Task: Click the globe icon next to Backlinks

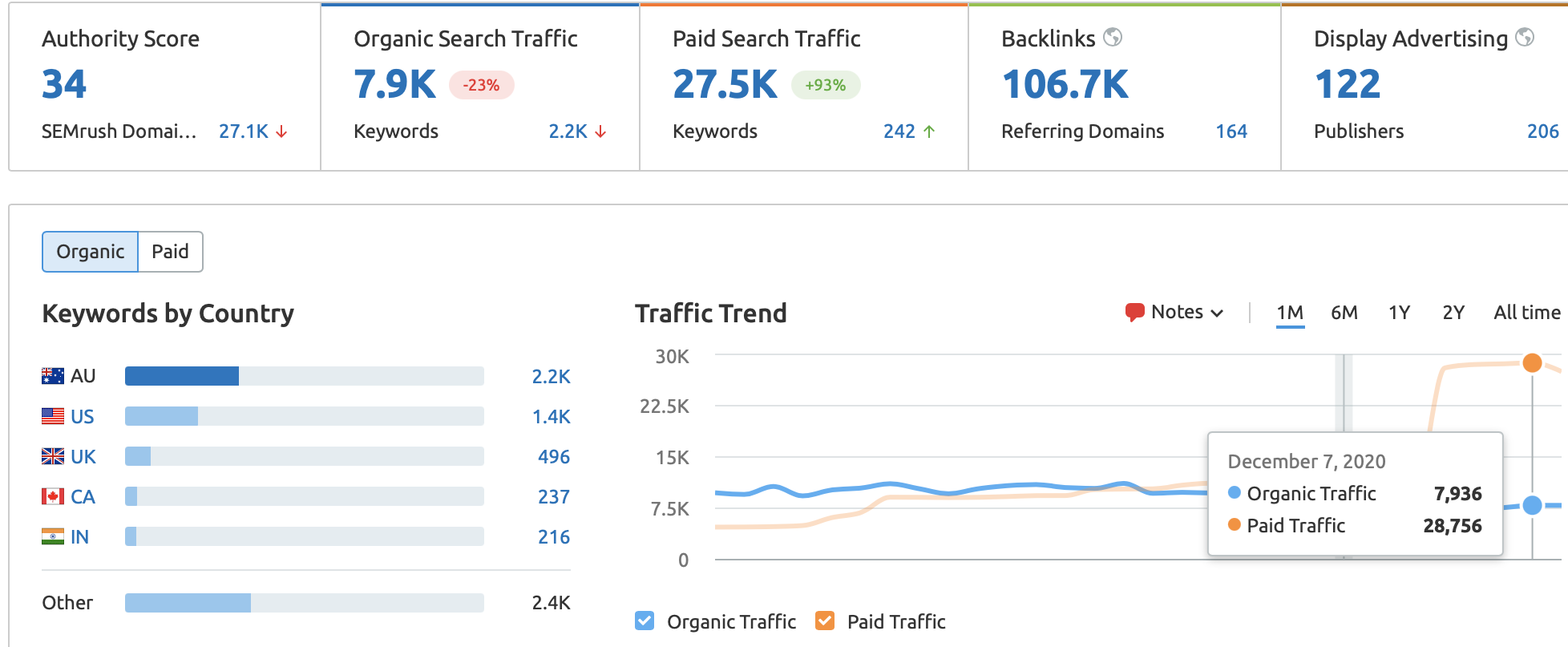Action: (x=1113, y=37)
